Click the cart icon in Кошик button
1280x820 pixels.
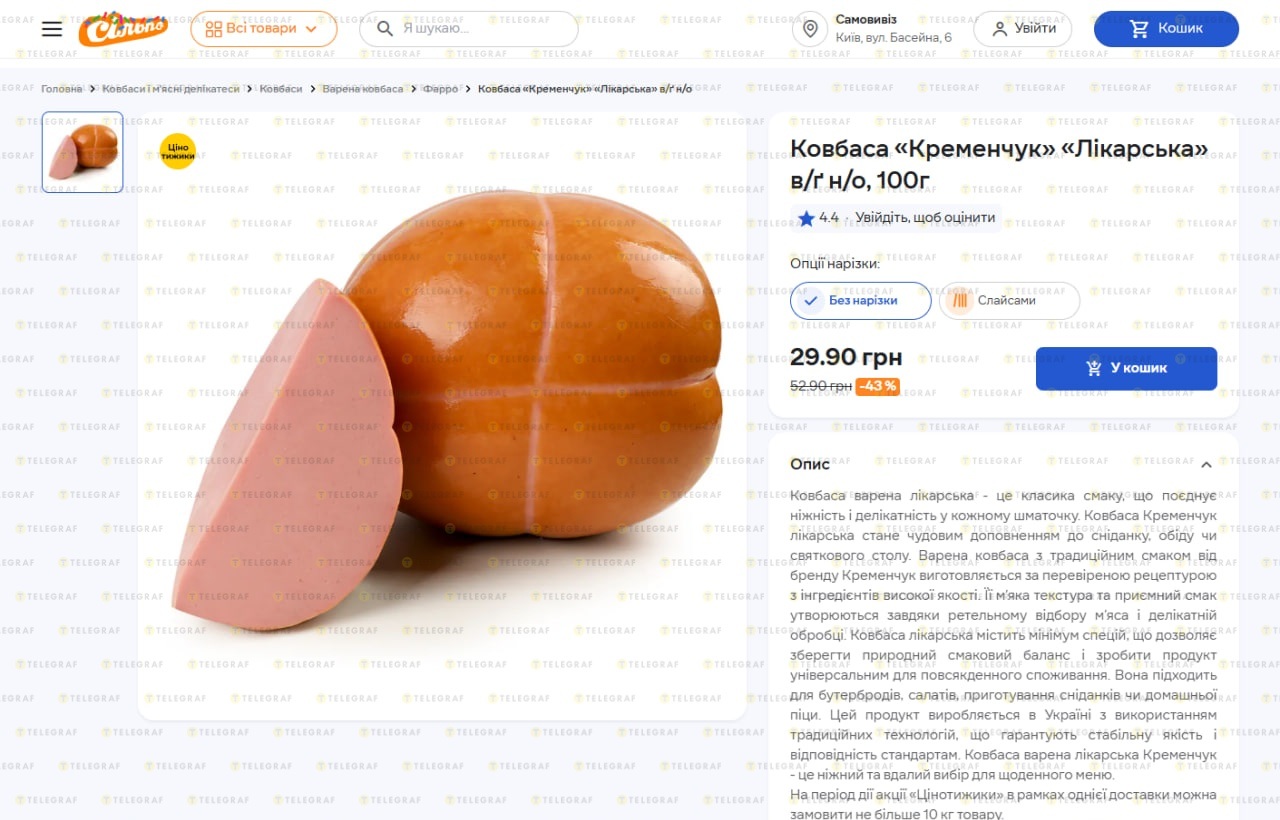(x=1139, y=29)
